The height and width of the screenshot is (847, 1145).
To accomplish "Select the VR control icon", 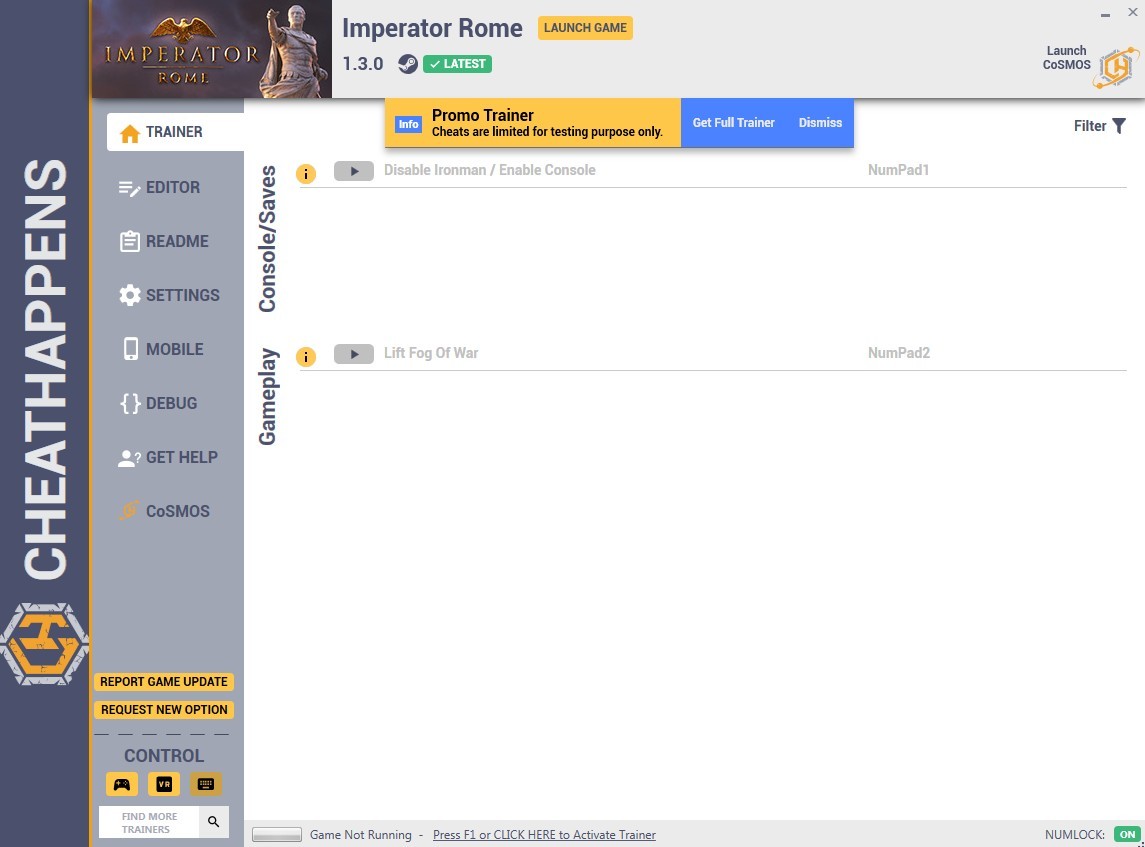I will click(x=164, y=784).
